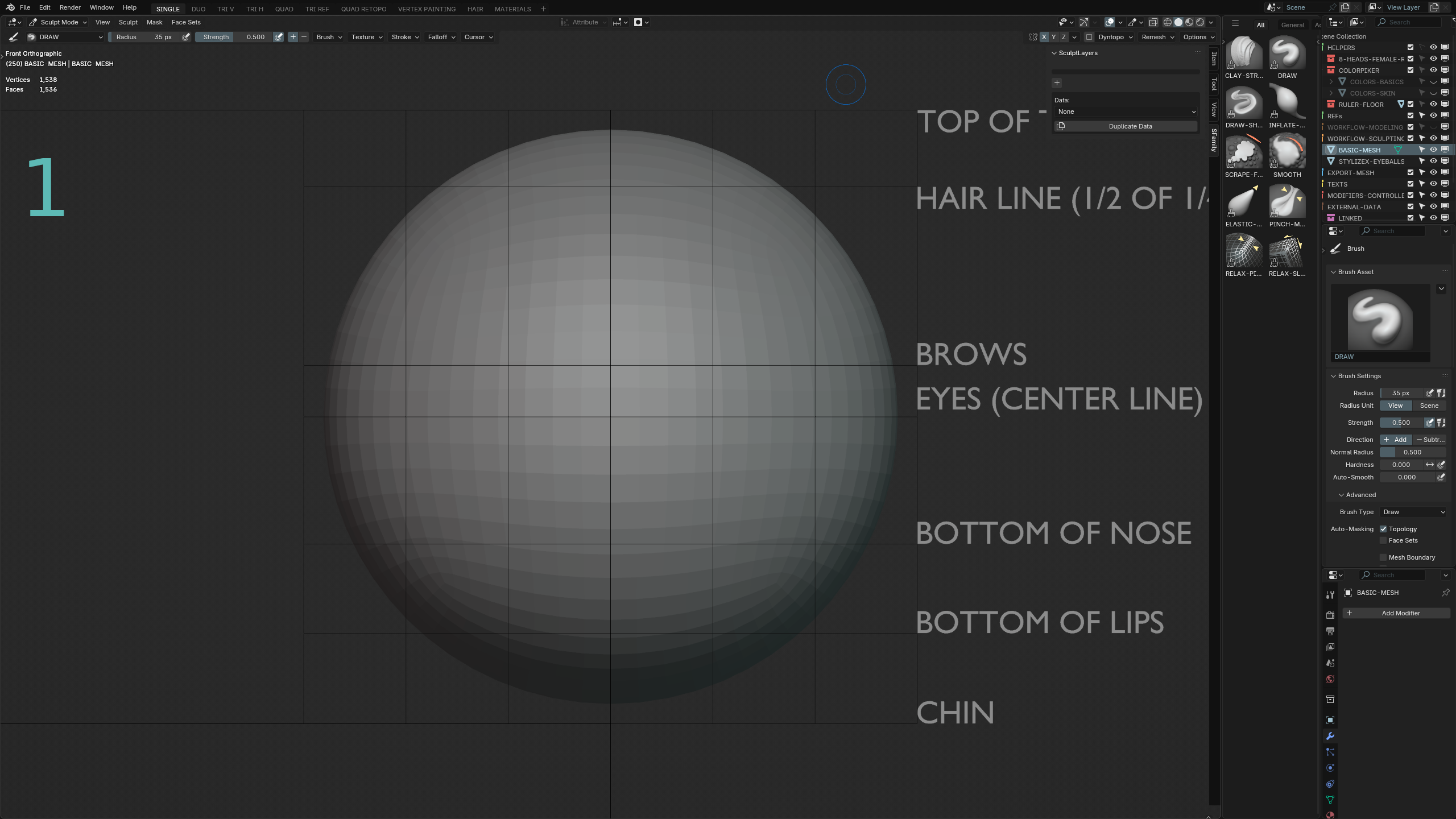Open the Output properties tab icon
The height and width of the screenshot is (819, 1456).
pyautogui.click(x=1330, y=631)
